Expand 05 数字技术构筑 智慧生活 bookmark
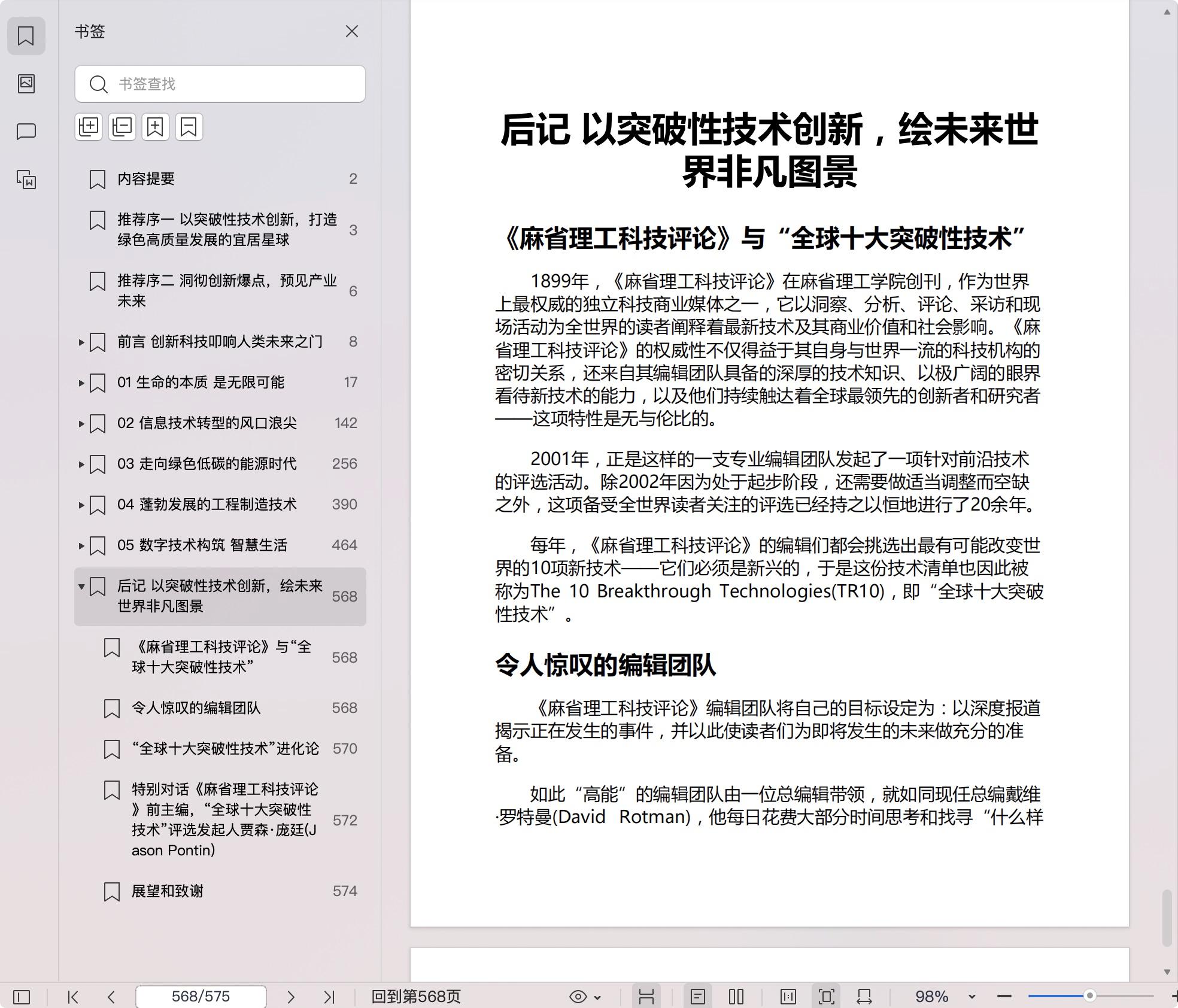The image size is (1178, 1008). pyautogui.click(x=81, y=546)
